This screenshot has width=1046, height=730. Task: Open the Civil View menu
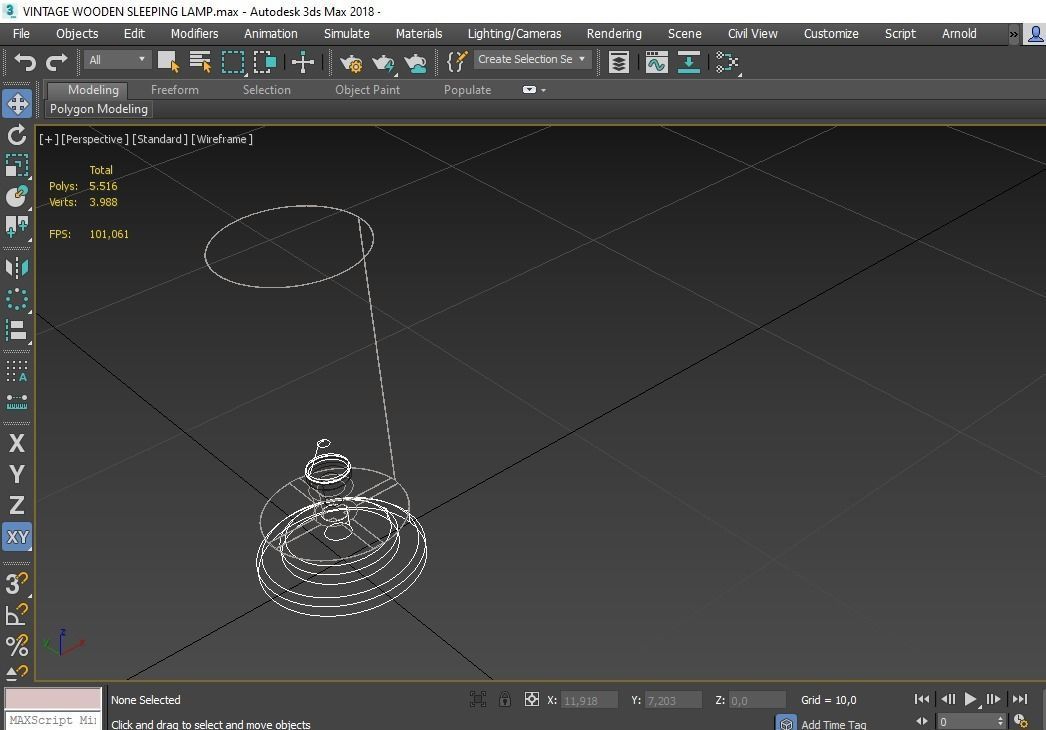tap(752, 33)
